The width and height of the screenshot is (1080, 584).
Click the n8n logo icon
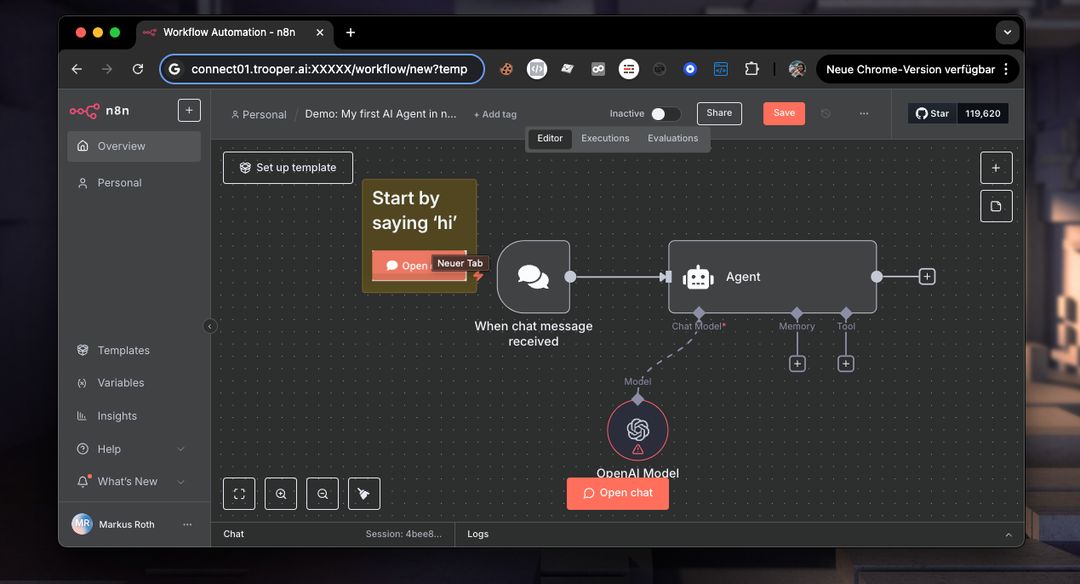coord(84,111)
